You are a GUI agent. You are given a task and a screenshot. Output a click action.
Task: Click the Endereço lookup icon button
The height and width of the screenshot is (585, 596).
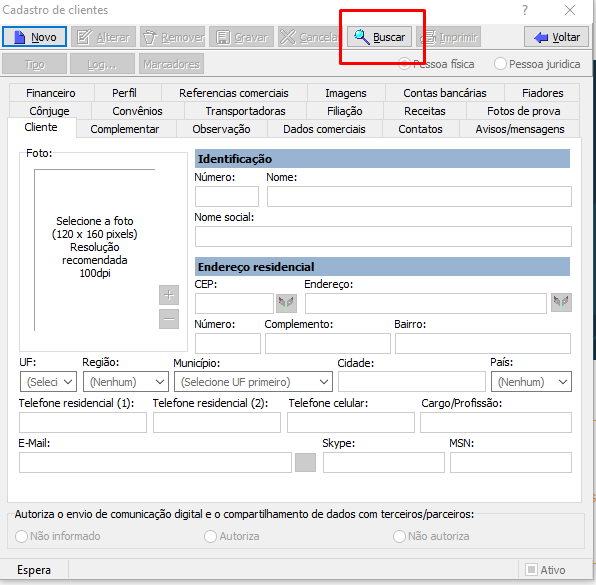561,303
